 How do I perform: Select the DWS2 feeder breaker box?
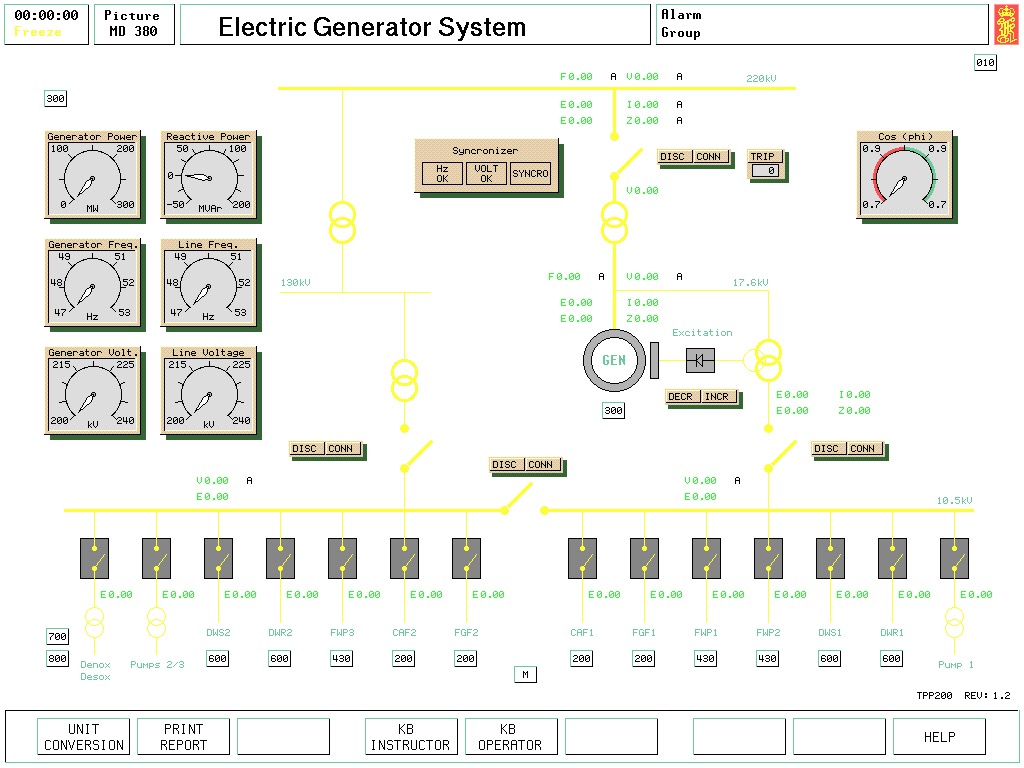point(219,558)
